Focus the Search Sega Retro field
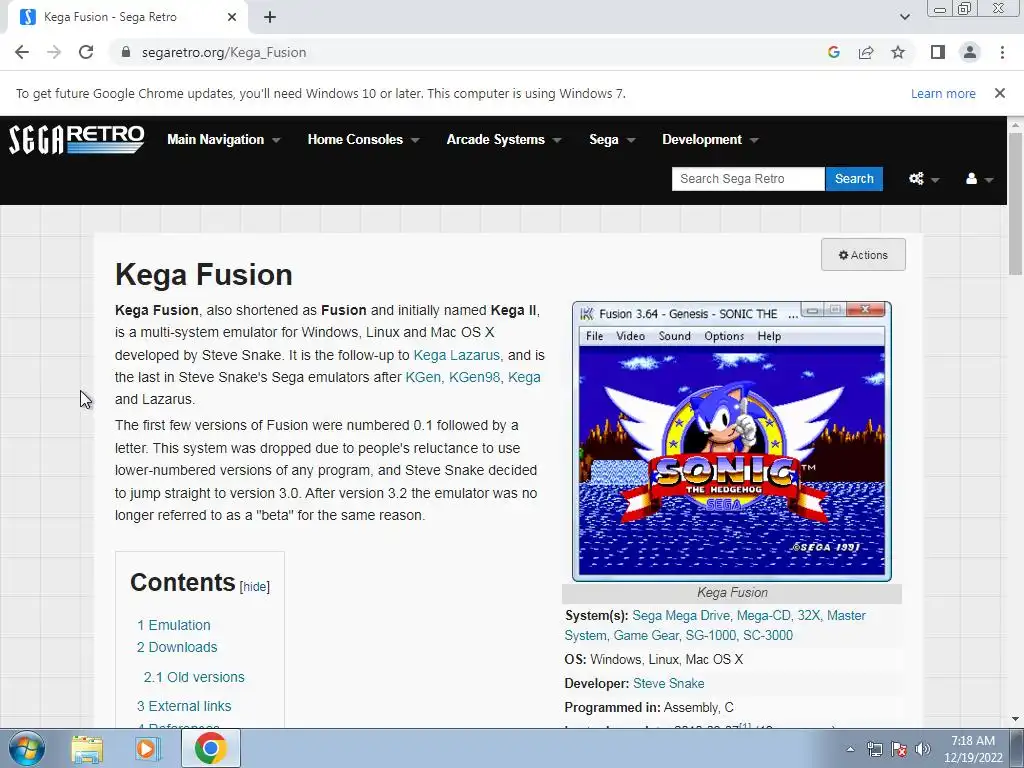The width and height of the screenshot is (1024, 768). pyautogui.click(x=748, y=179)
